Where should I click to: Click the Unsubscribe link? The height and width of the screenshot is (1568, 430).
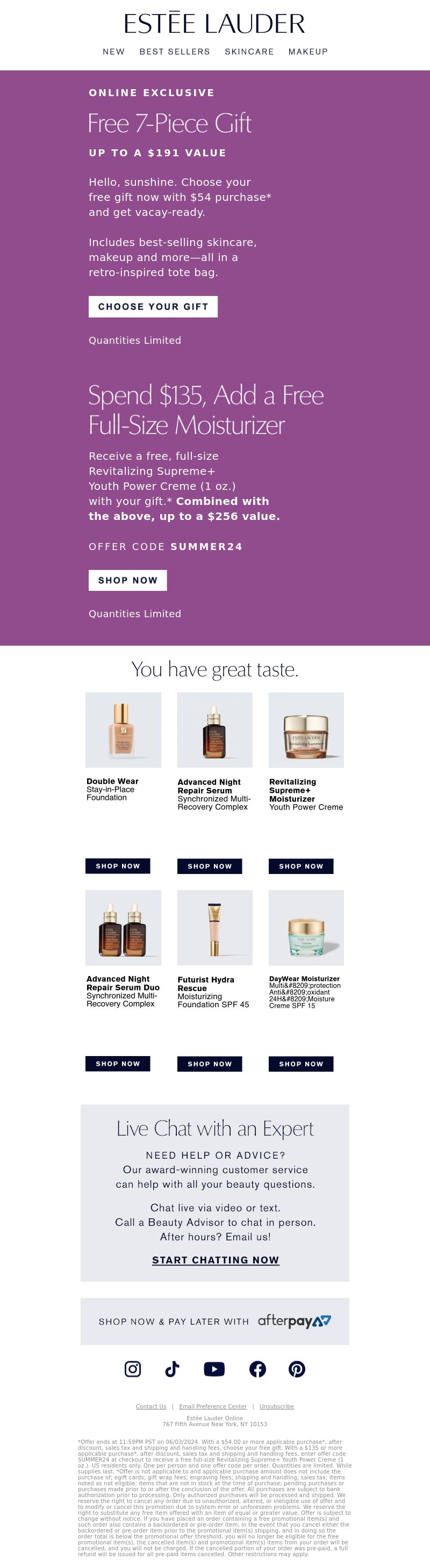click(x=276, y=1406)
